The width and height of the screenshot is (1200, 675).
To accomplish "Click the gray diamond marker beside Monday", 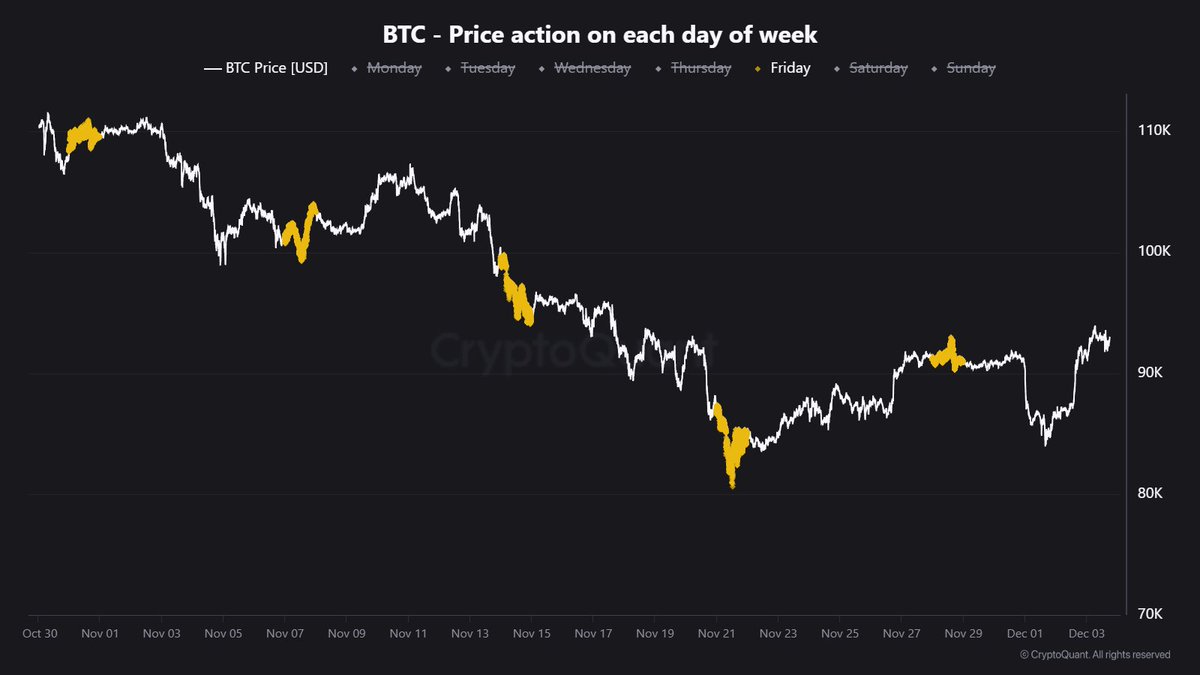I will coord(354,68).
